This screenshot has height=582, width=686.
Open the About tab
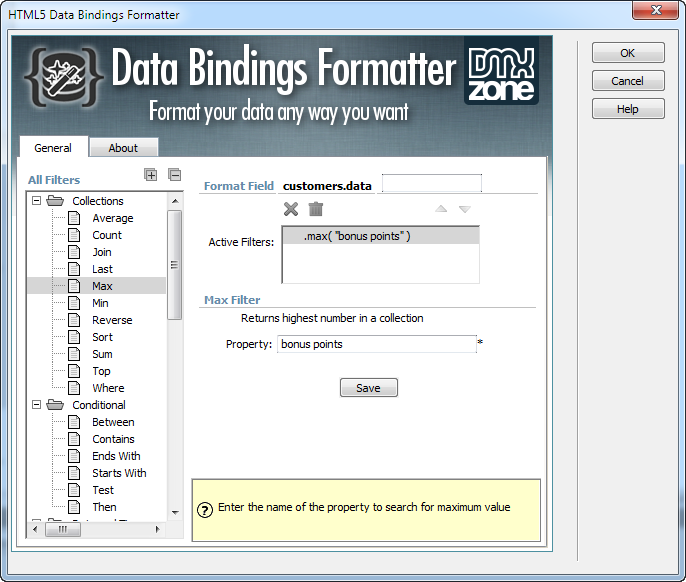point(123,148)
